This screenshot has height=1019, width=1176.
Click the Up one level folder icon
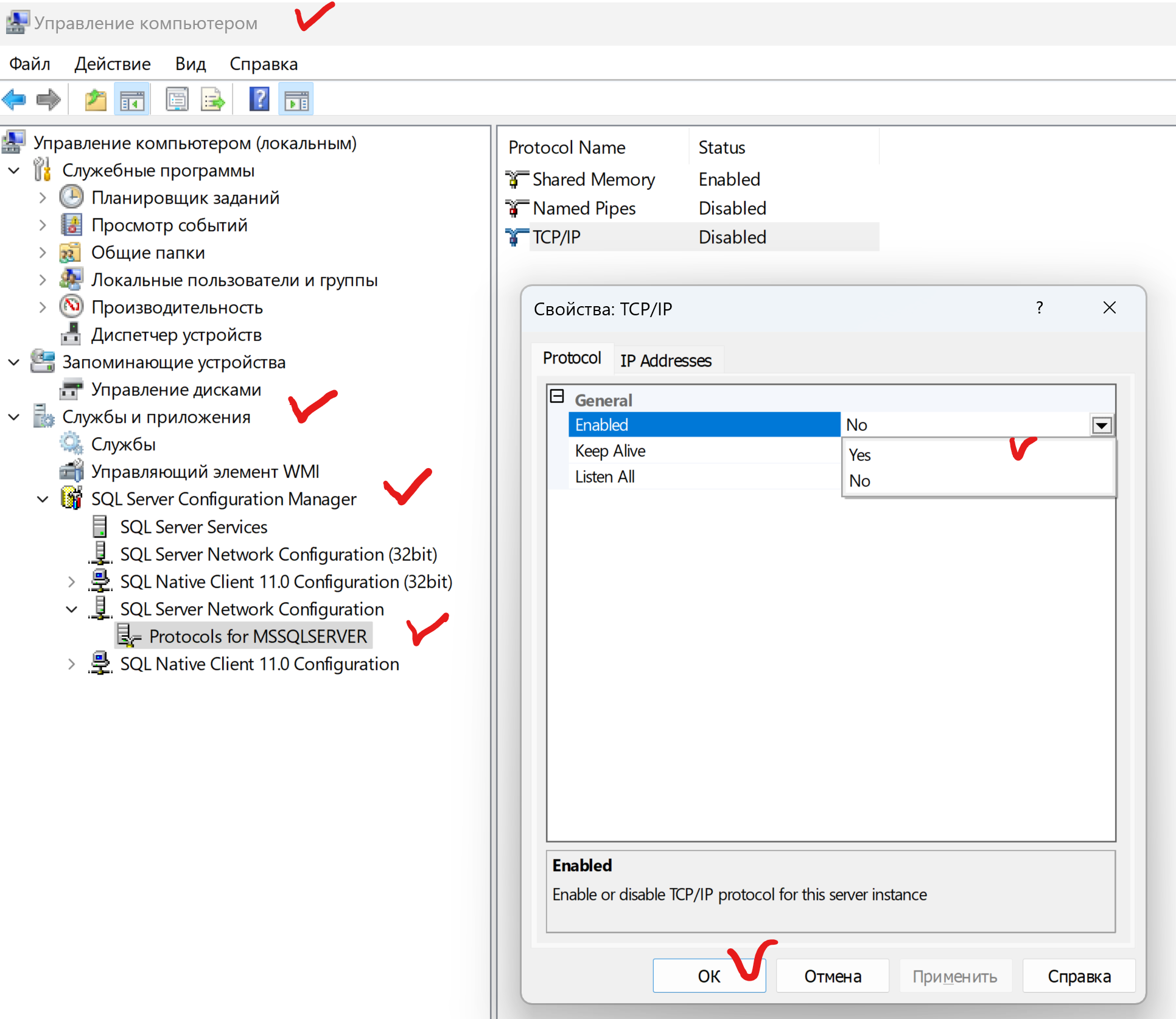coord(96,99)
